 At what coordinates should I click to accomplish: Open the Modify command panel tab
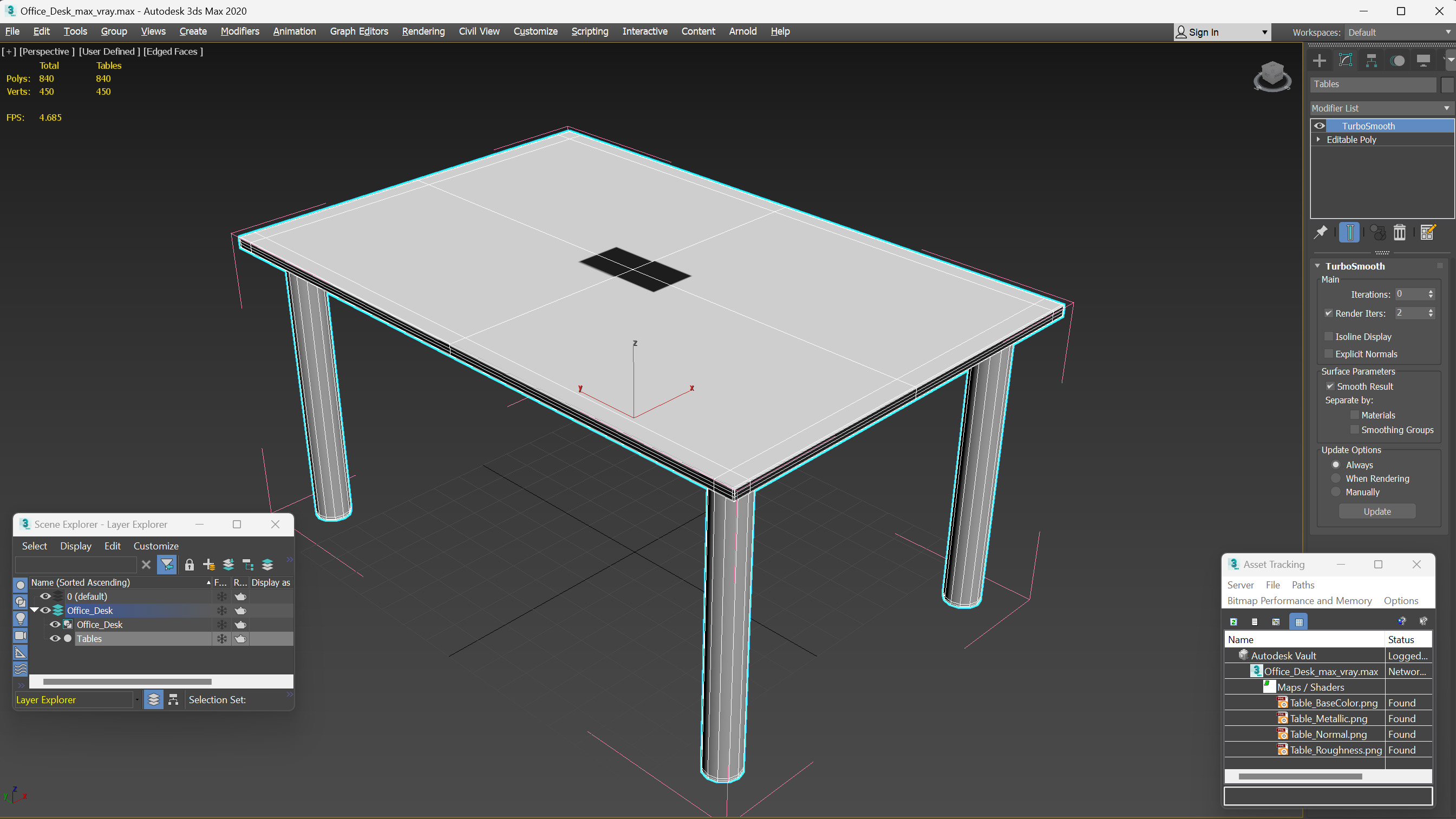1346,61
